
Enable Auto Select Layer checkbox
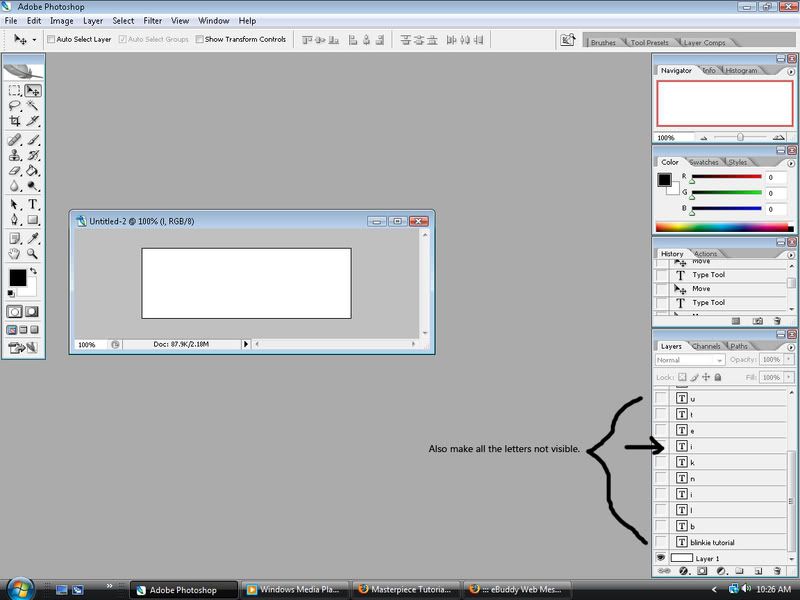point(51,39)
